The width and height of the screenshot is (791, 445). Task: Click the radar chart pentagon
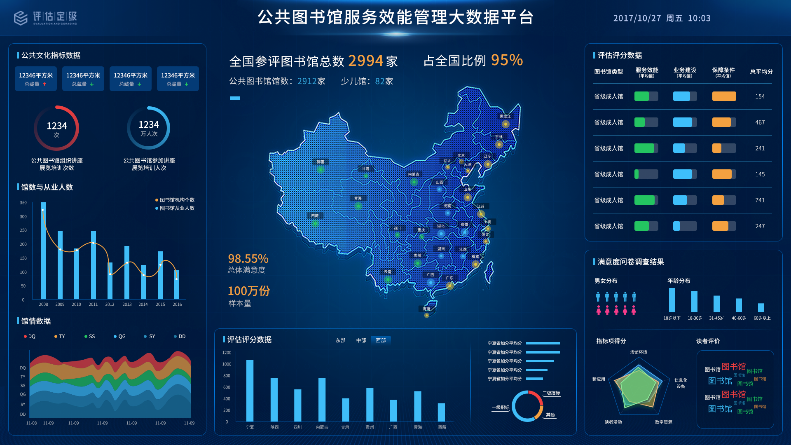(x=637, y=386)
